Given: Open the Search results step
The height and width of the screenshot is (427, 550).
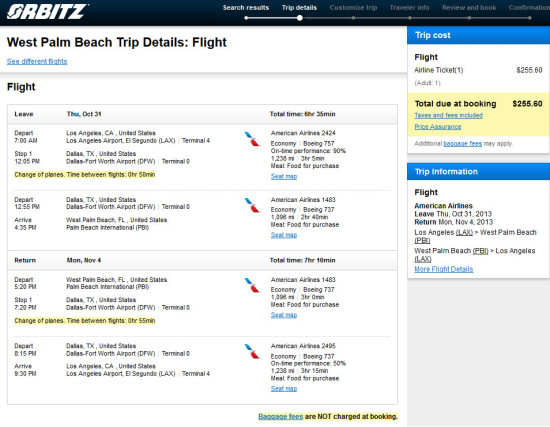Looking at the screenshot, I should tap(246, 8).
